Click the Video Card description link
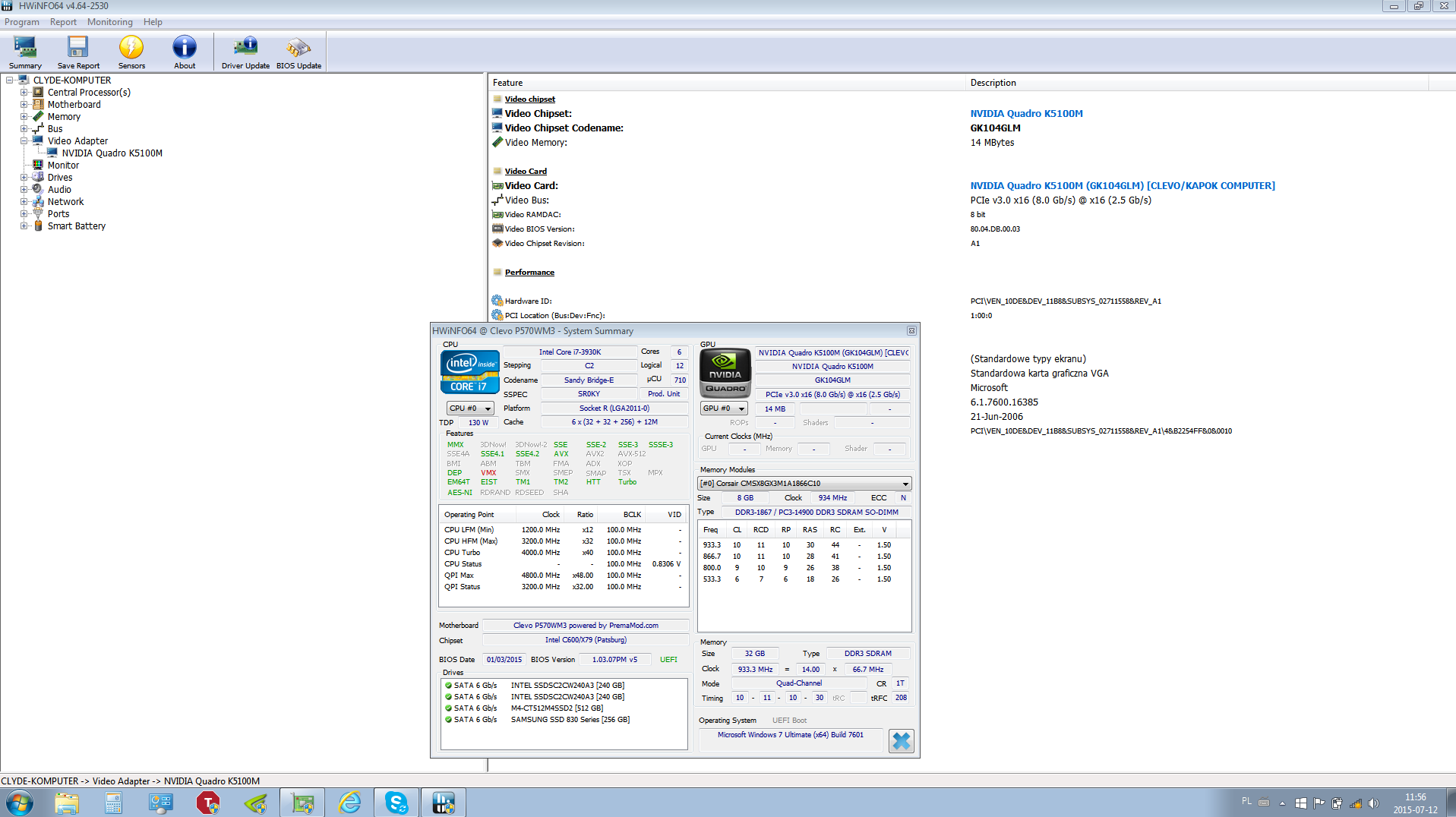Image resolution: width=1456 pixels, height=817 pixels. pos(1123,185)
